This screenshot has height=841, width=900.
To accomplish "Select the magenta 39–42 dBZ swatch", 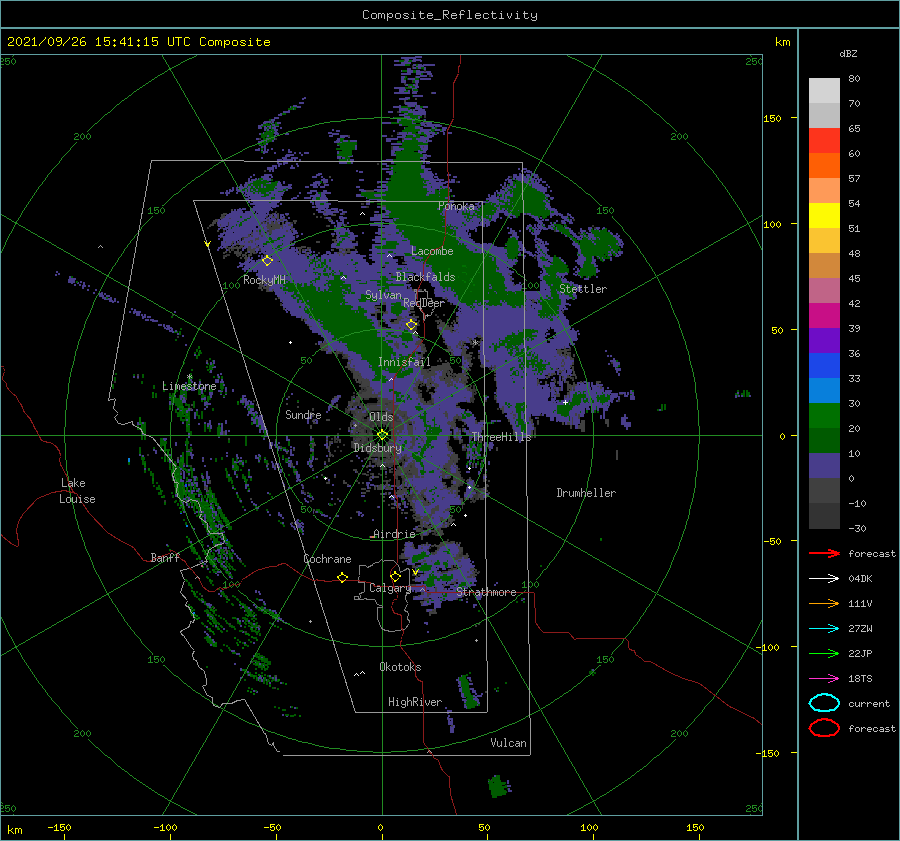I will [824, 316].
